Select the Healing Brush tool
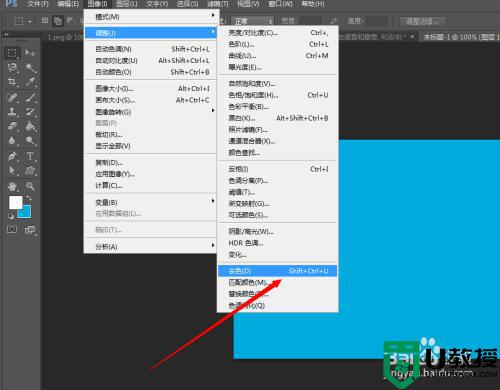Image resolution: width=500 pixels, height=390 pixels. coord(12,98)
